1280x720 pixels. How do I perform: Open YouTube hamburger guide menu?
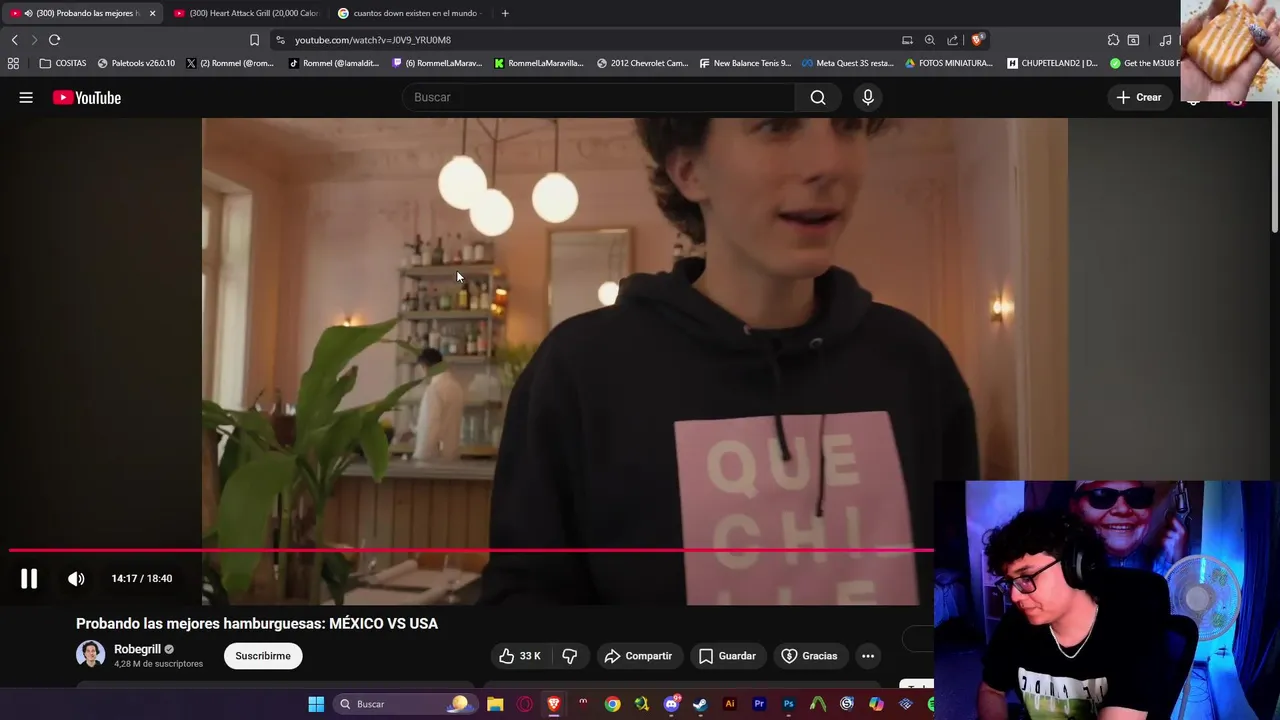tap(26, 97)
